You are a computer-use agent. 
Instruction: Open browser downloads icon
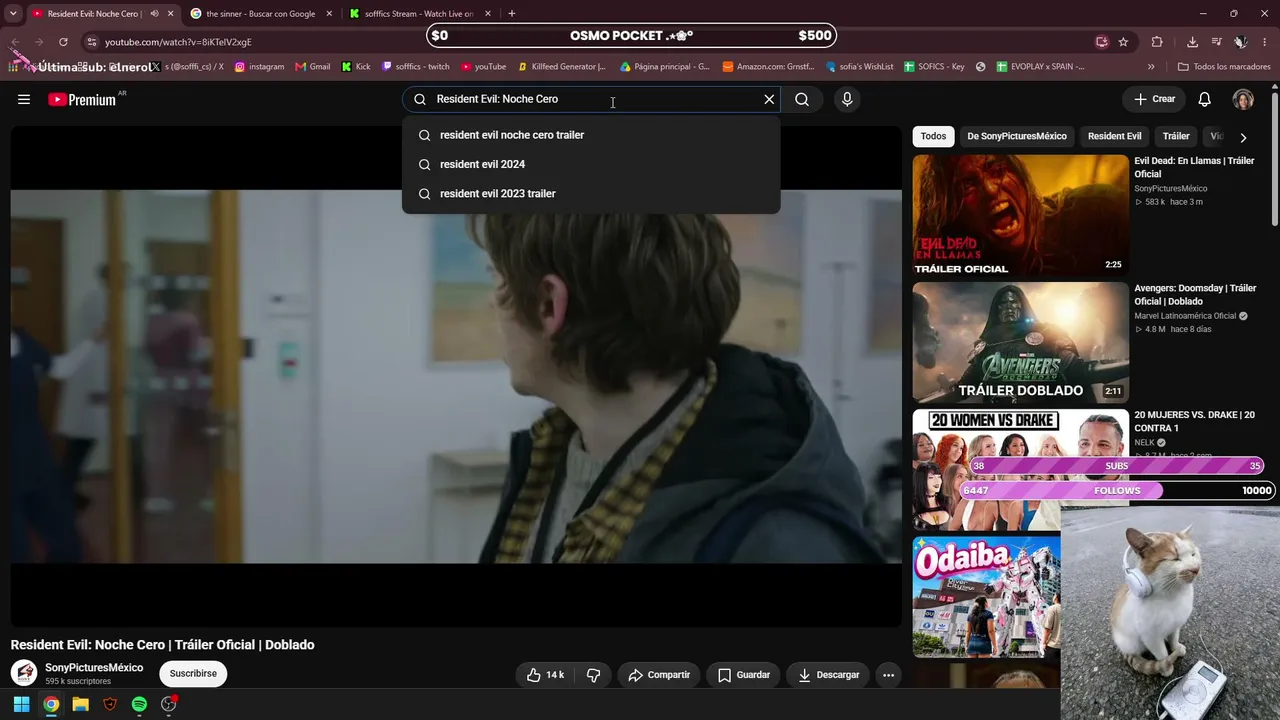[1192, 42]
